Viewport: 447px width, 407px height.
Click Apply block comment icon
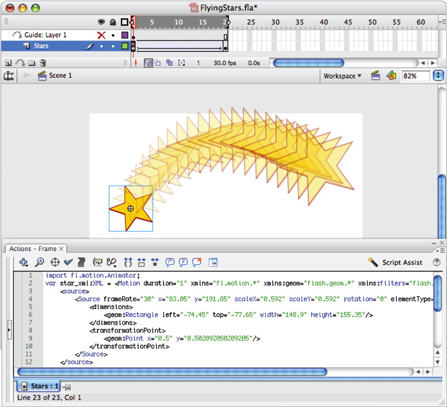coord(170,262)
